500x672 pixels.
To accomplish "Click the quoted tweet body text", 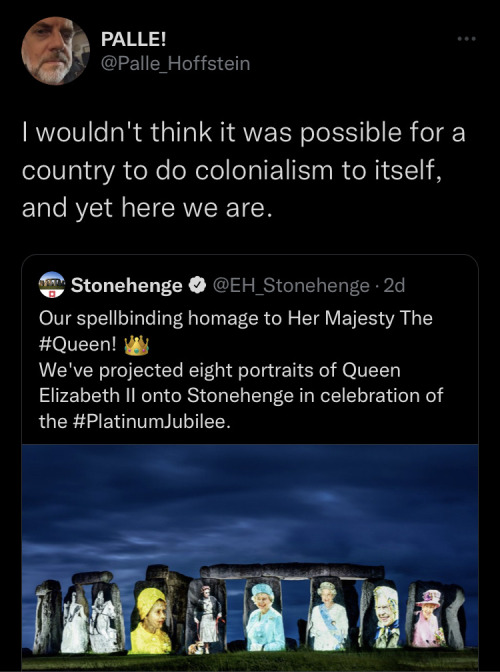I will tap(241, 370).
